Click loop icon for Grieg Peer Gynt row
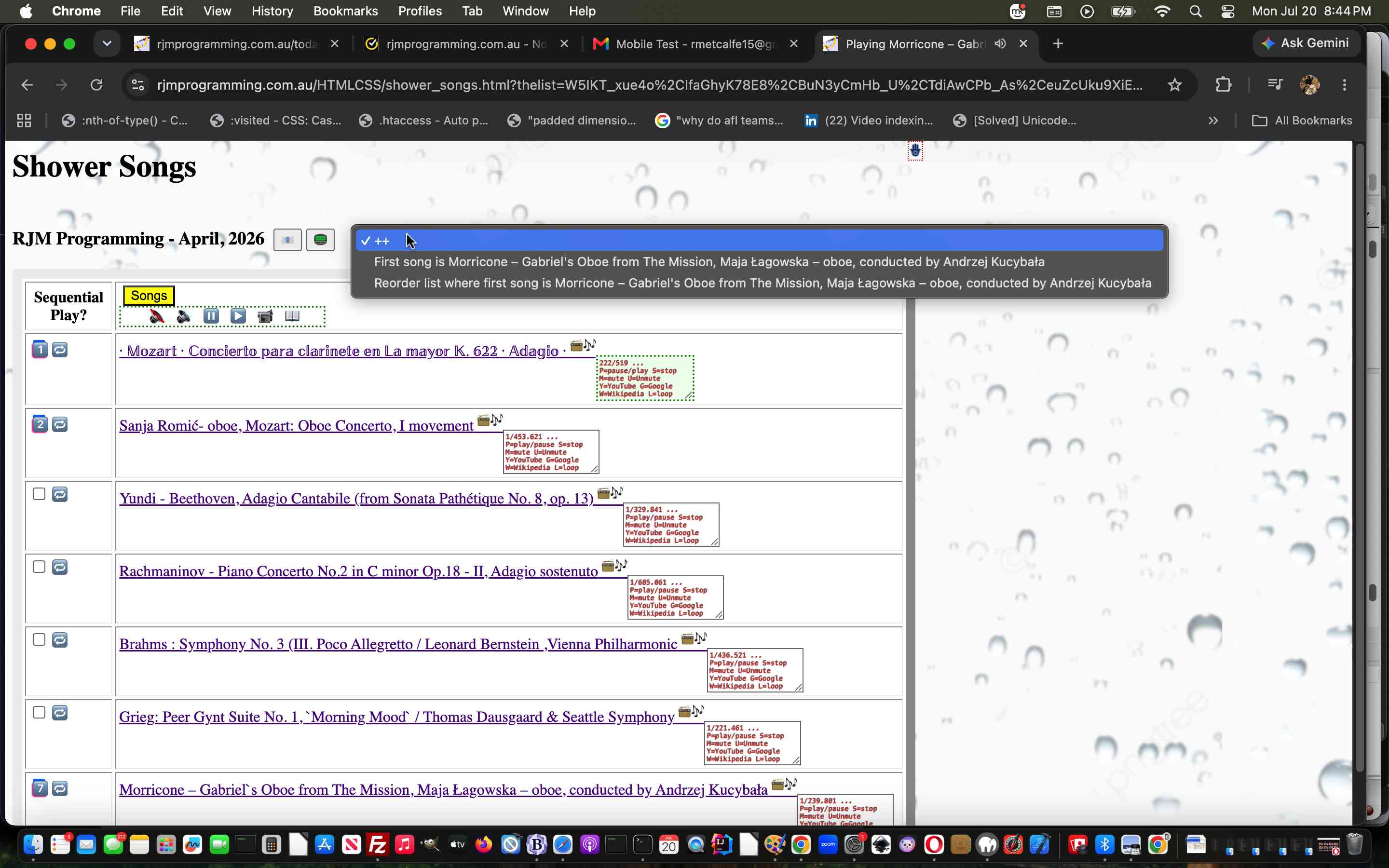 coord(60,712)
